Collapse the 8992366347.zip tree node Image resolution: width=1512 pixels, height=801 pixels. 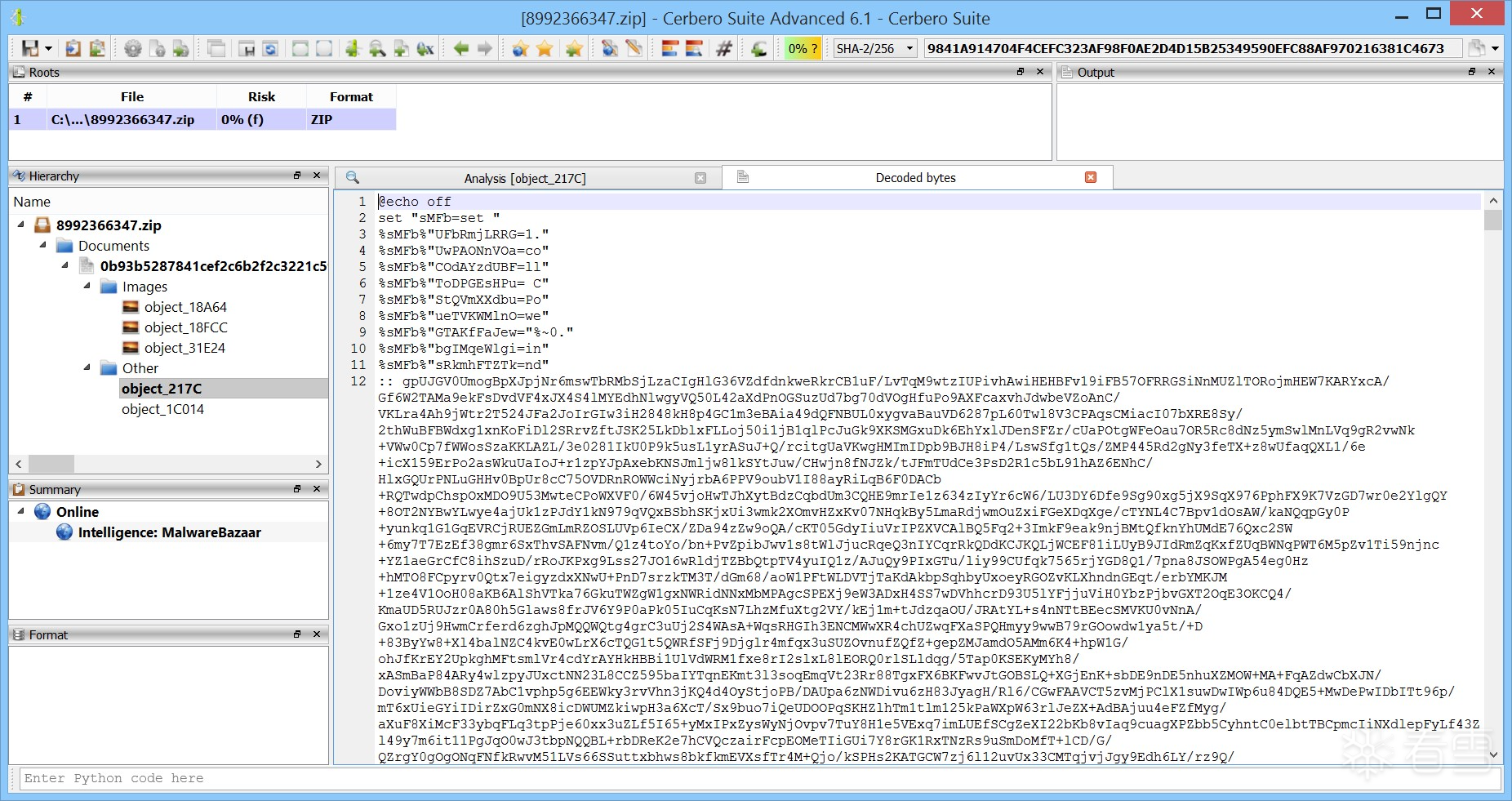(21, 225)
